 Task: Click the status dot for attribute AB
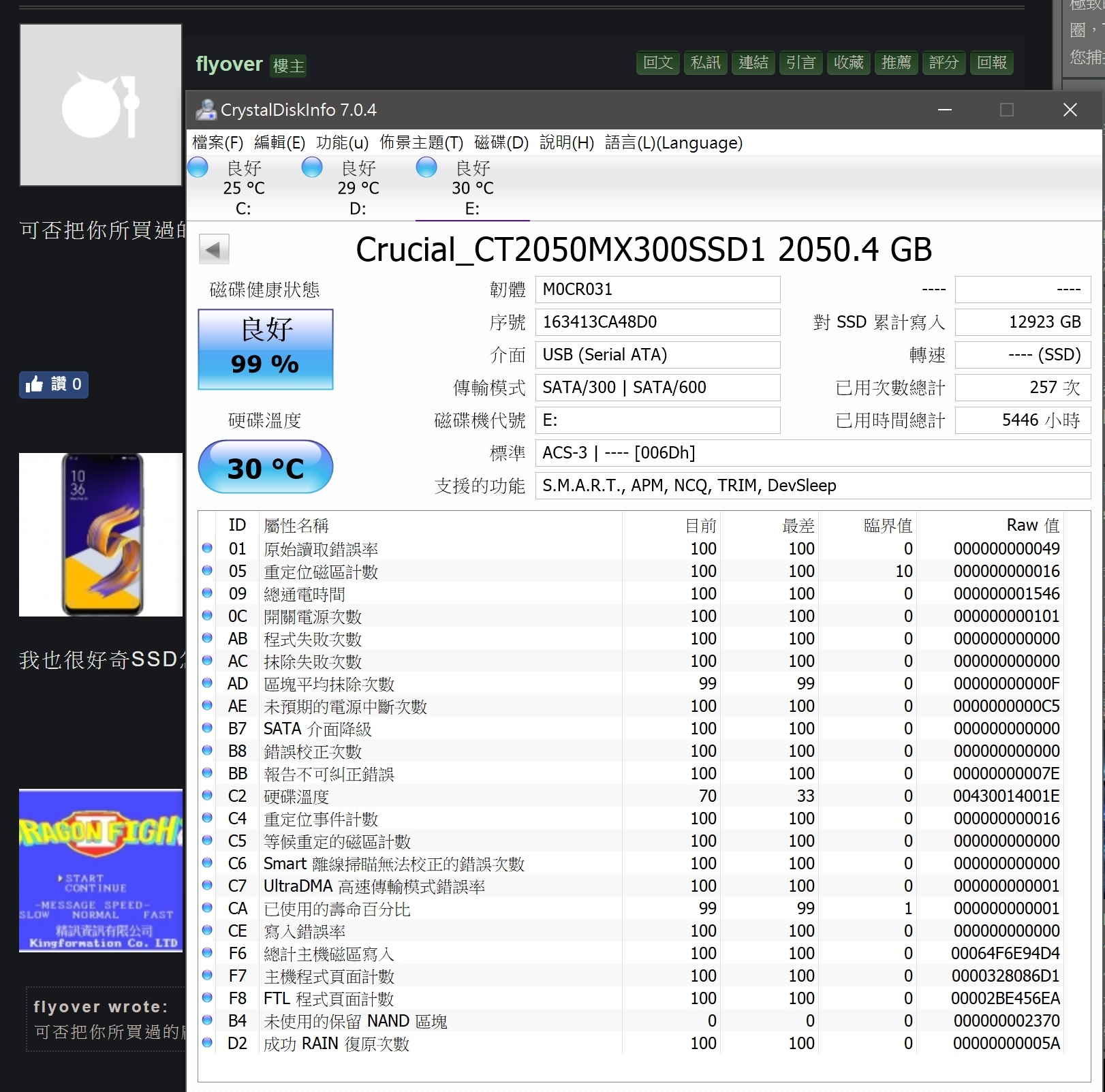click(x=207, y=638)
